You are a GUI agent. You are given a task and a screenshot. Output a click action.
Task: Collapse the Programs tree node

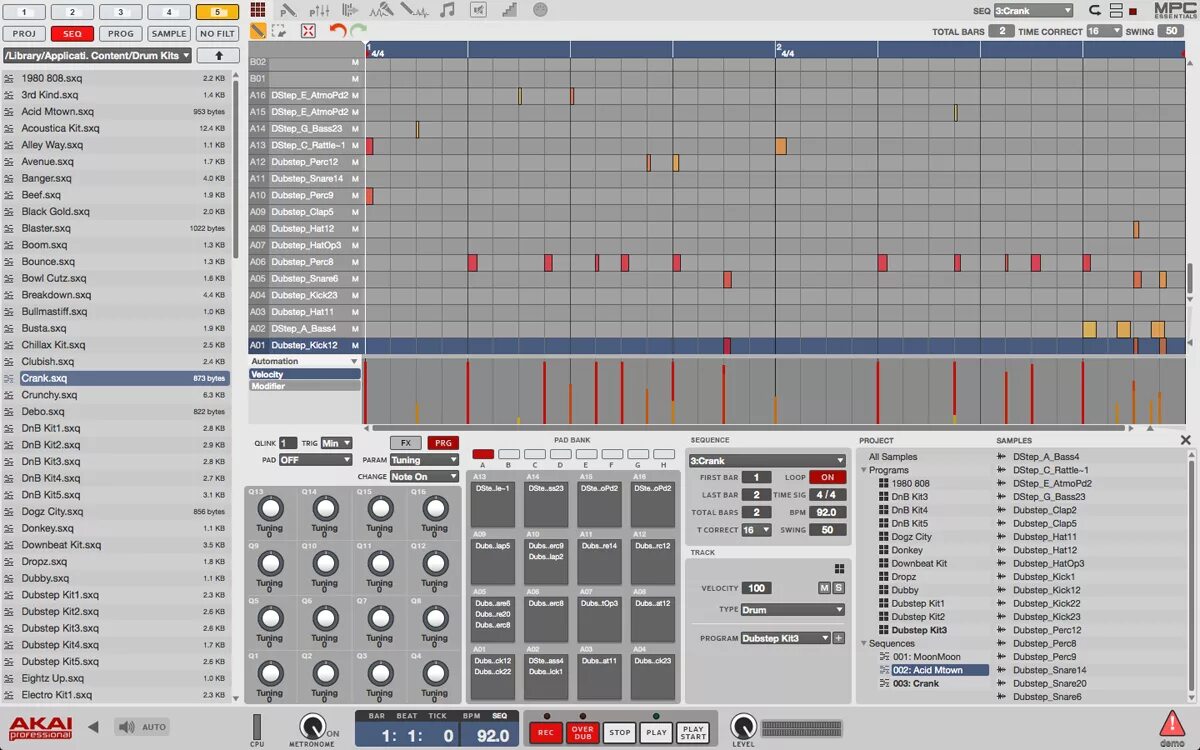[x=864, y=470]
